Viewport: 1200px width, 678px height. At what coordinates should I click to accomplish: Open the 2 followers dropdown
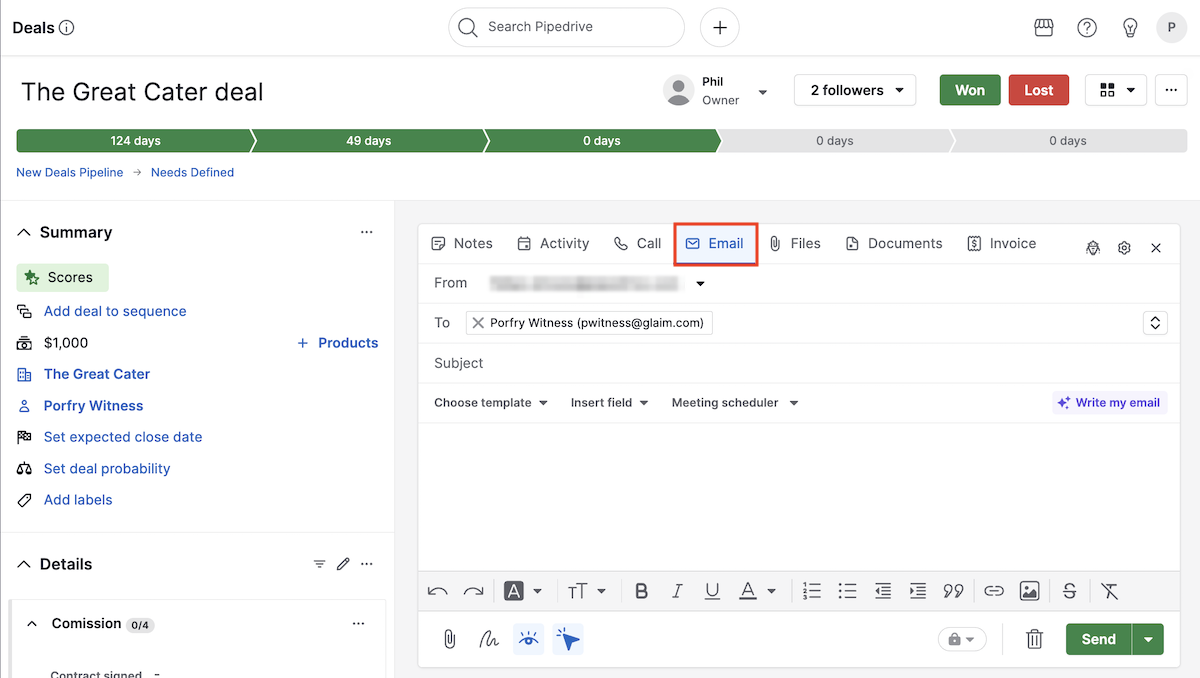(x=855, y=90)
